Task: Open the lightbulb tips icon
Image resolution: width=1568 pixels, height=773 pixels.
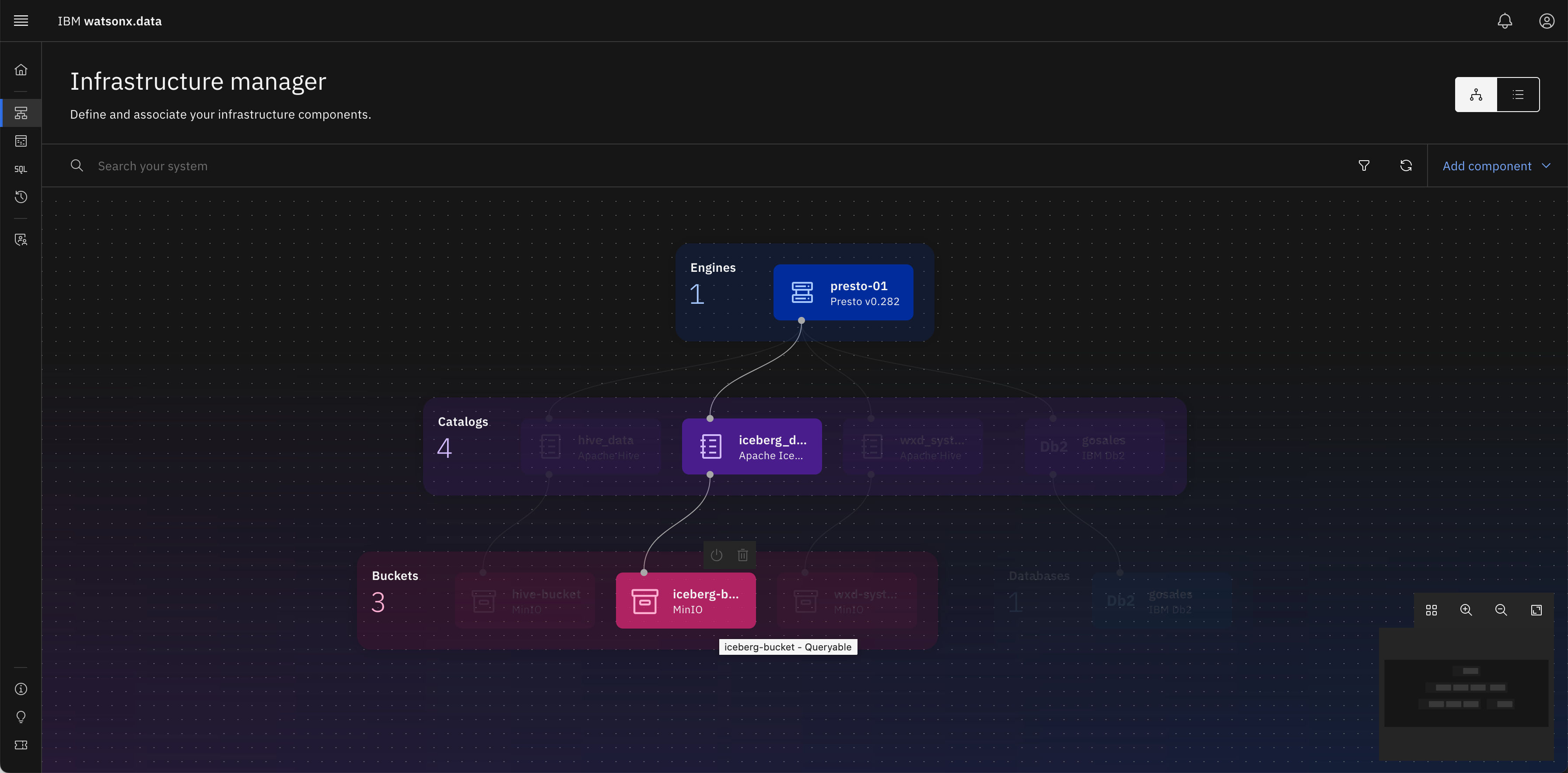Action: pyautogui.click(x=21, y=717)
